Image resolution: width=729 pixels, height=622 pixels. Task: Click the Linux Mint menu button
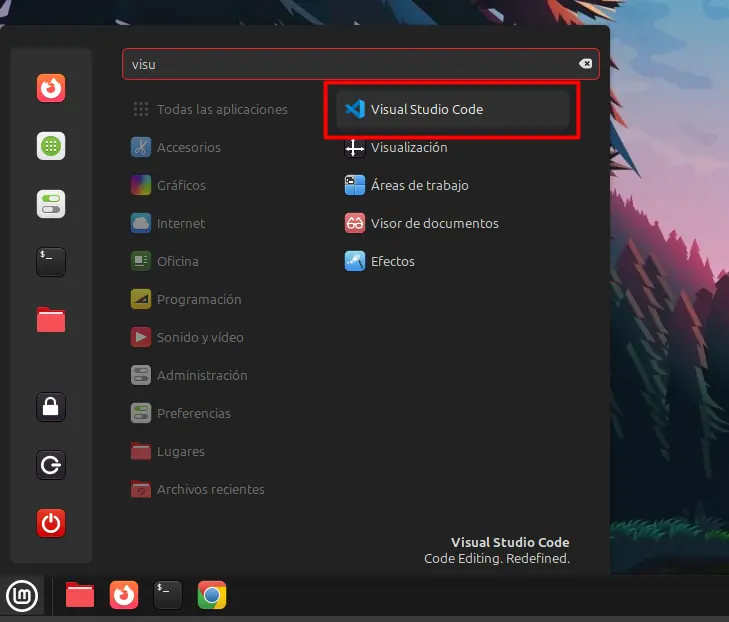click(x=23, y=596)
